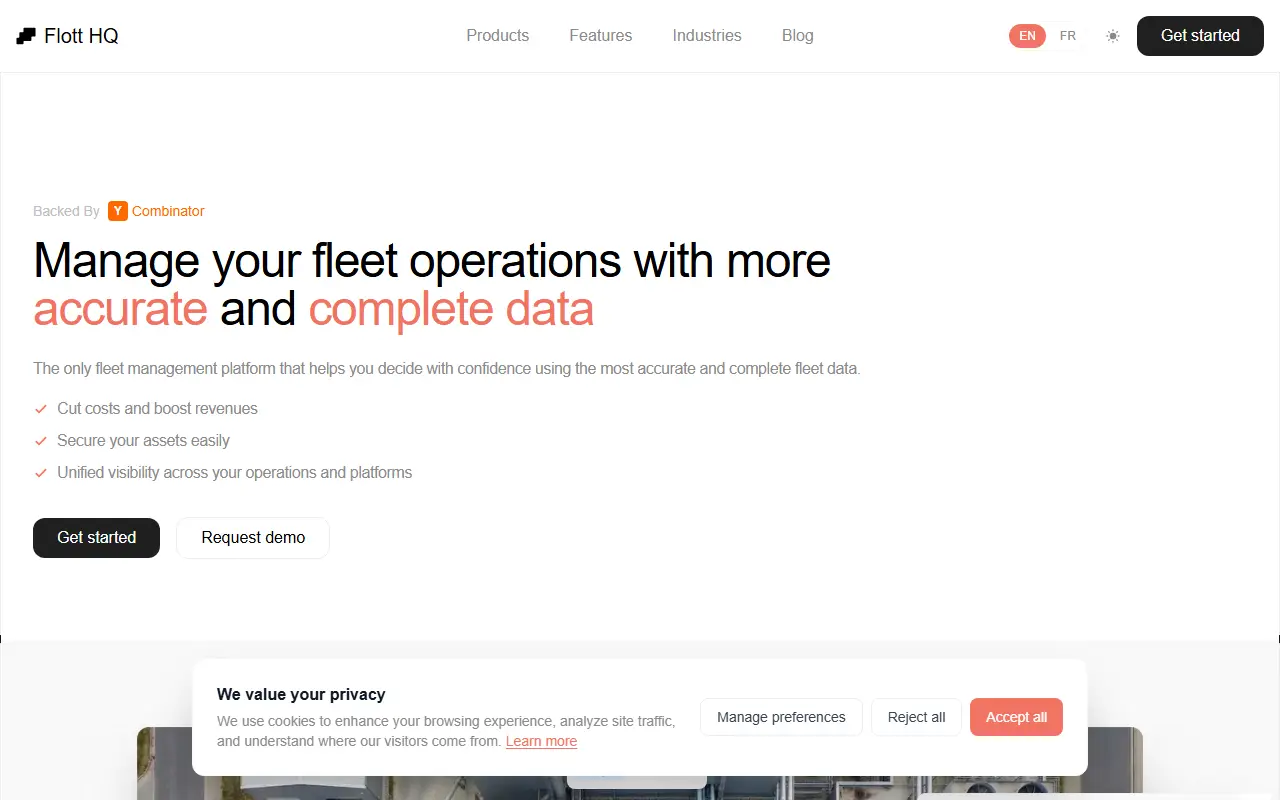Open Manage preferences for cookies
This screenshot has width=1280, height=800.
point(781,717)
